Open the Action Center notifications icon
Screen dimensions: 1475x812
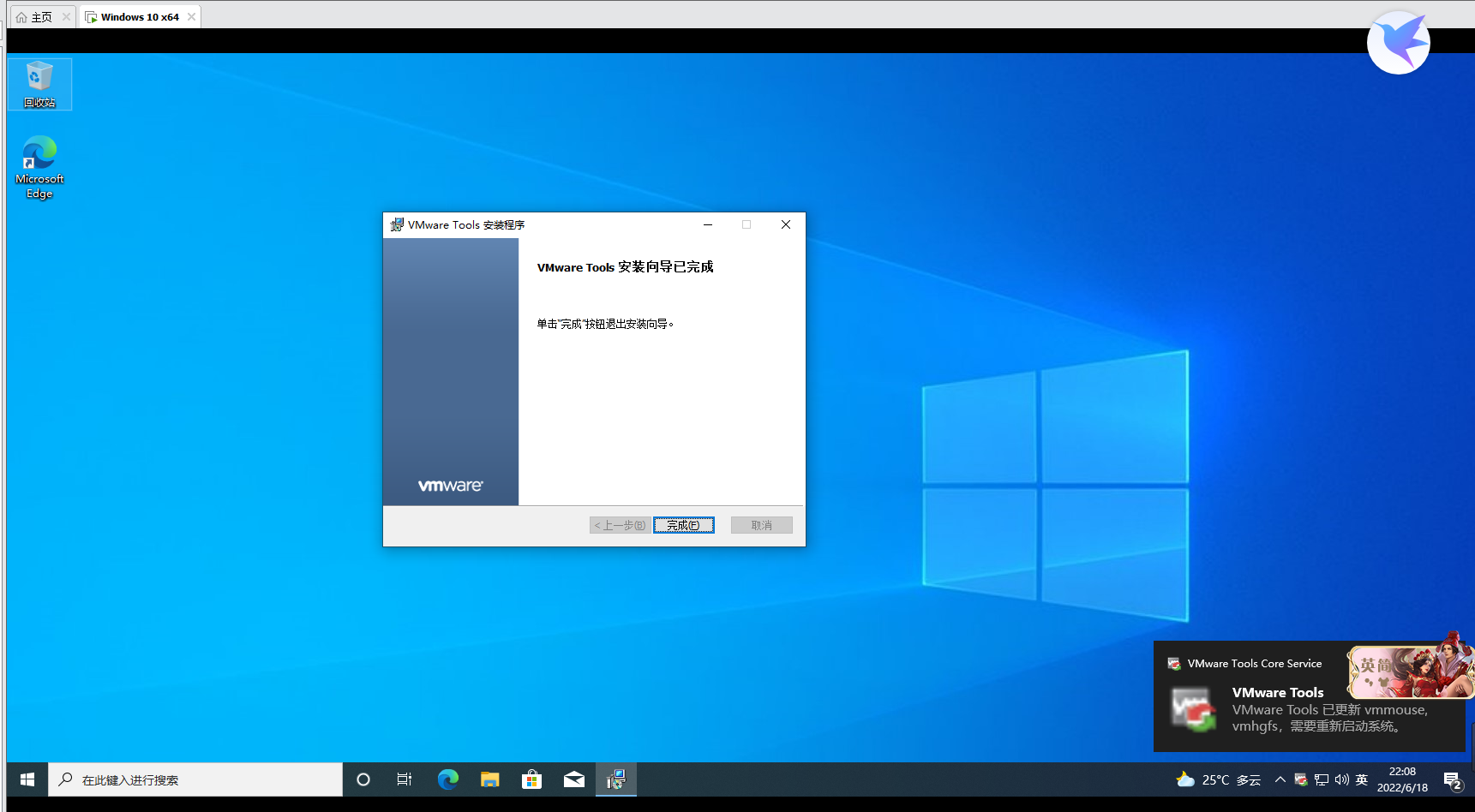click(1453, 780)
